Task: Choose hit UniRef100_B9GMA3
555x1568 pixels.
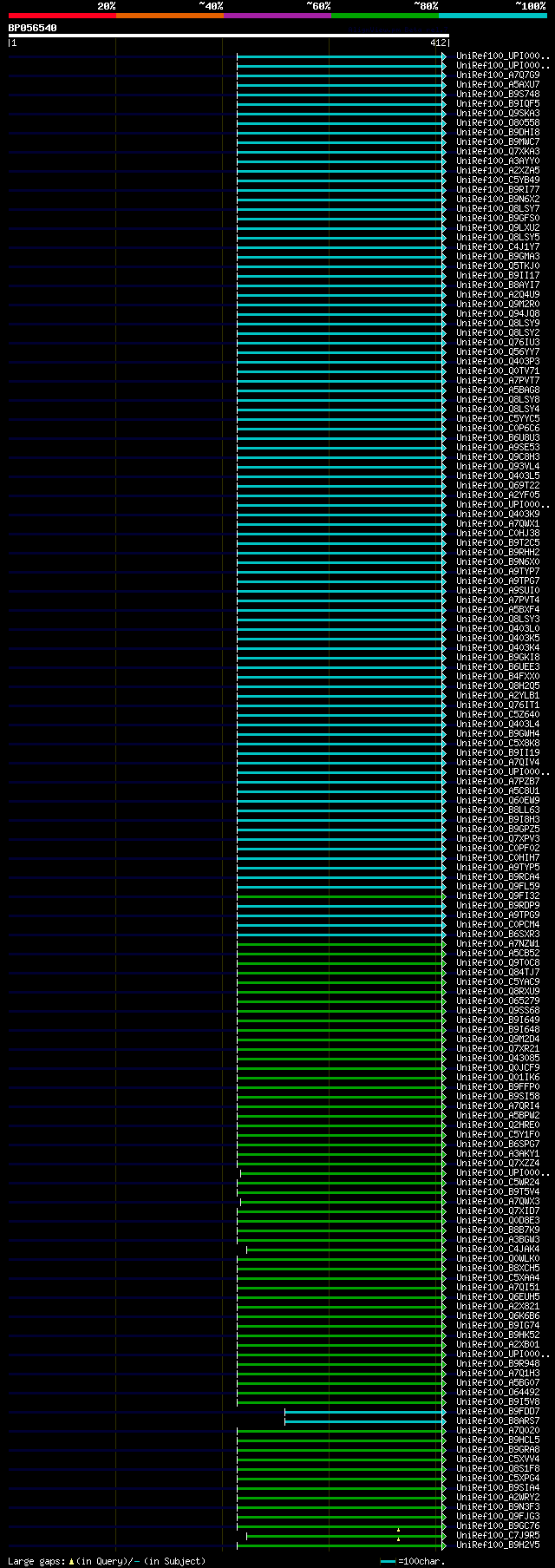Action: tap(498, 257)
